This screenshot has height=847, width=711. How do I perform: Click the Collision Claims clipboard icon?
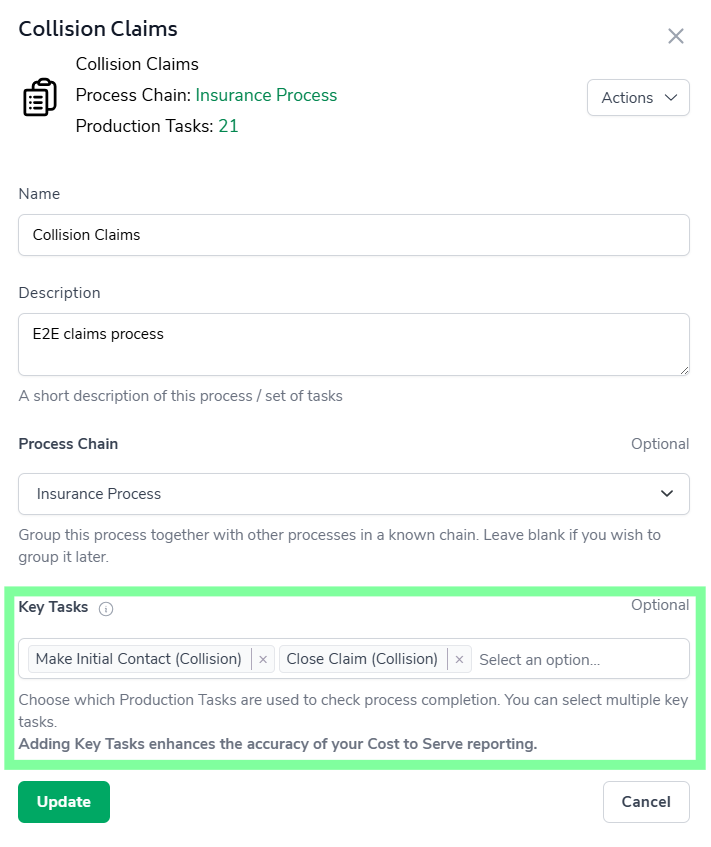pos(40,97)
